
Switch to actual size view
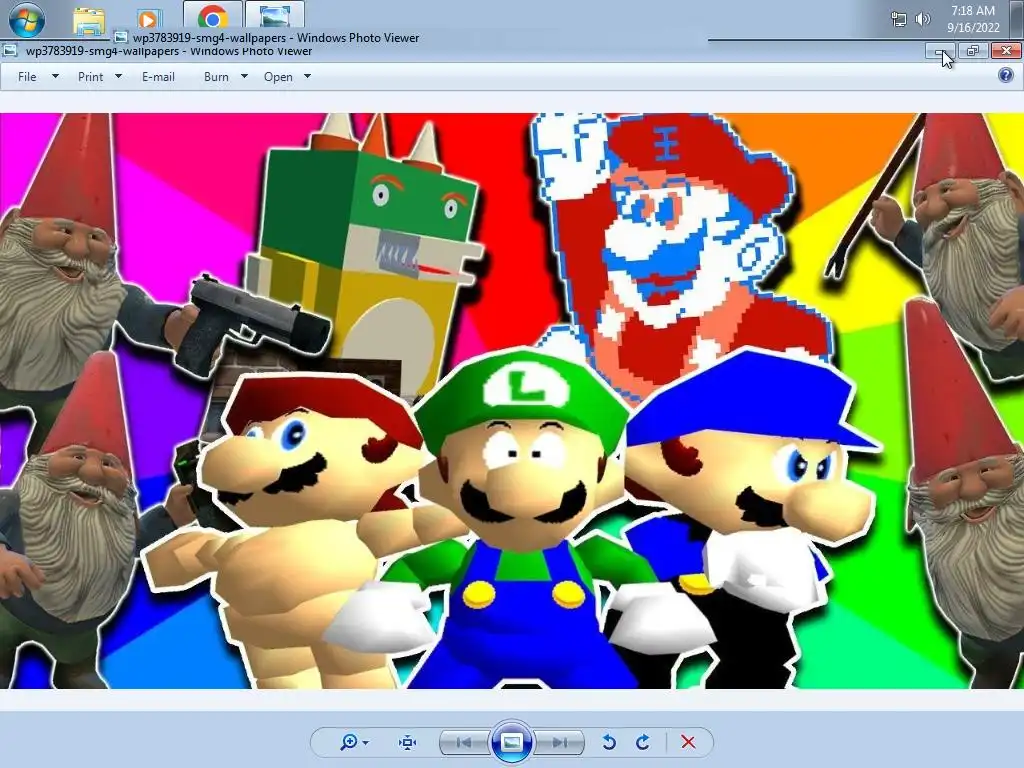[x=408, y=743]
